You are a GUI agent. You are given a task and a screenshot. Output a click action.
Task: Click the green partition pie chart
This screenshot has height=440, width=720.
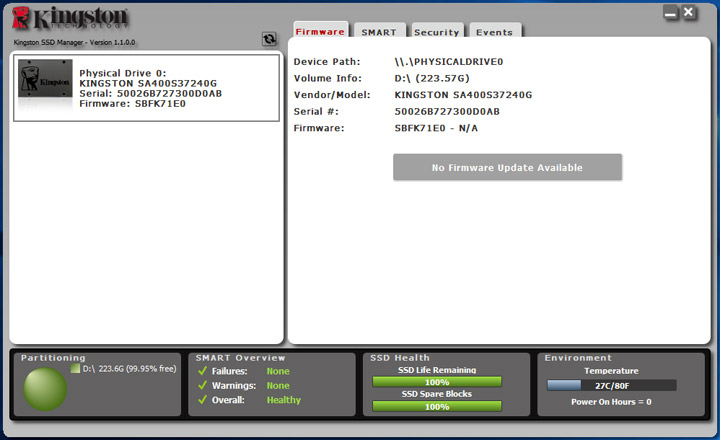[45, 389]
